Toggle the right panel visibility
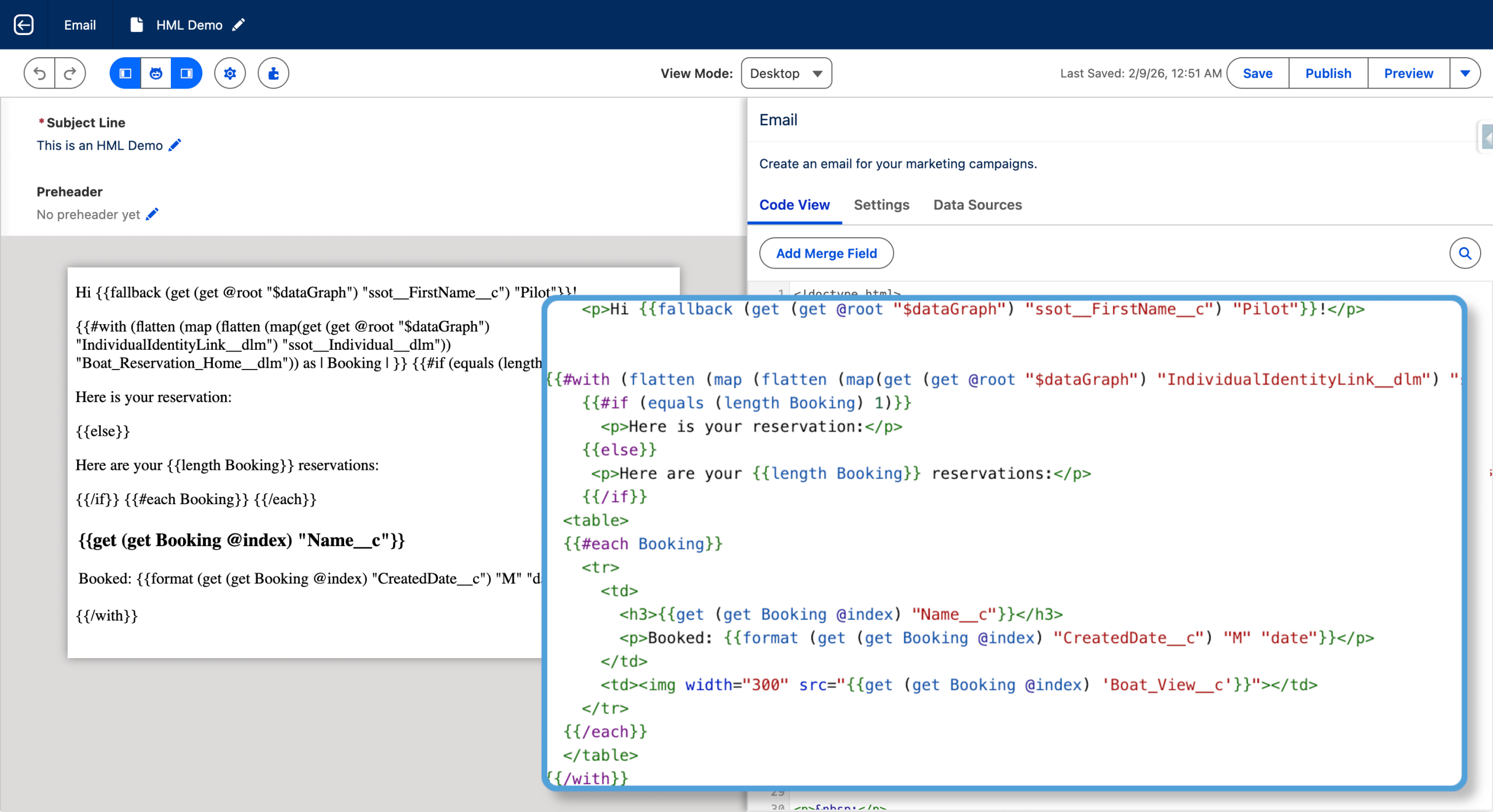This screenshot has height=812, width=1493. click(x=187, y=73)
